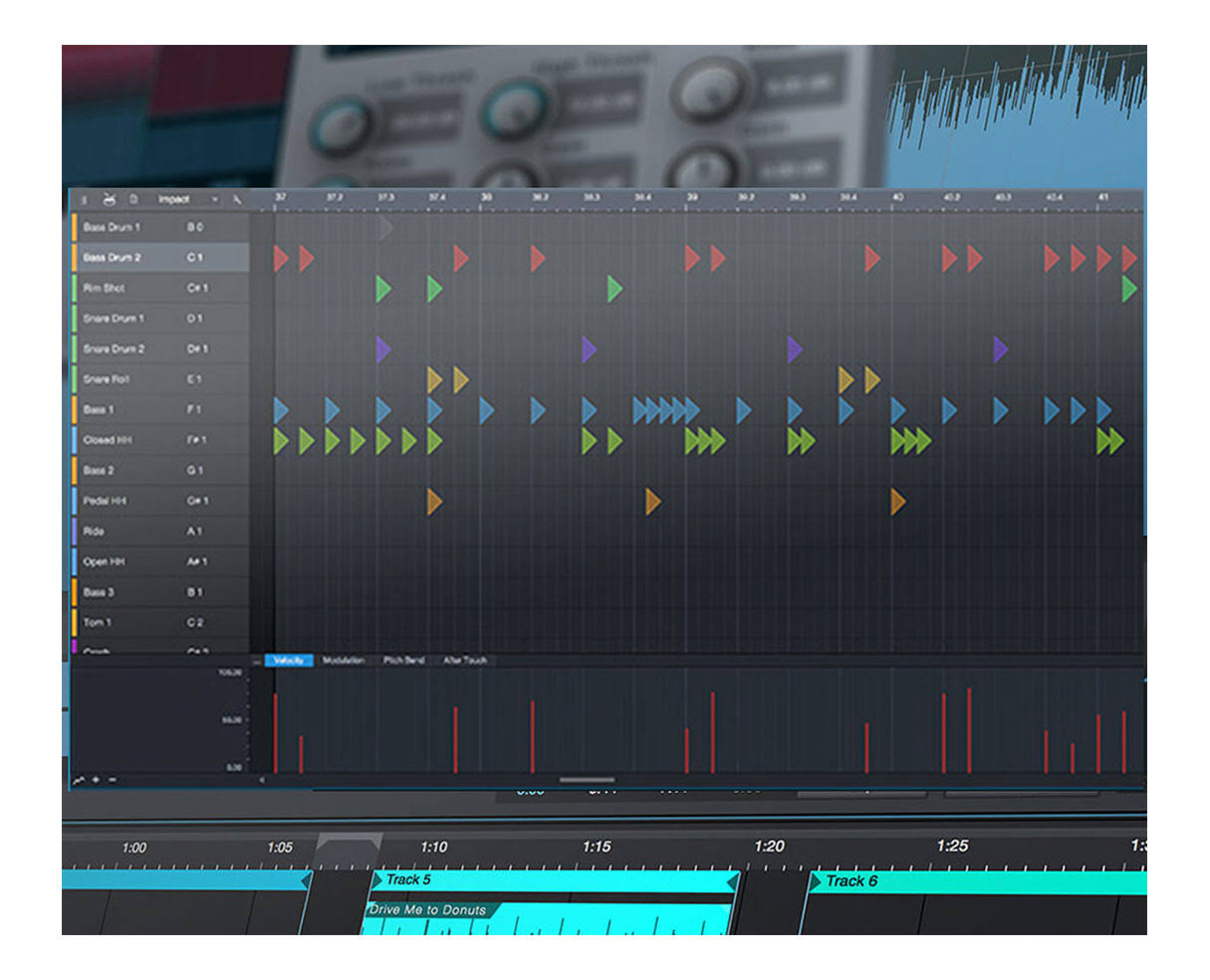
Task: Click the green color strip of Rim Shot
Action: coord(74,288)
